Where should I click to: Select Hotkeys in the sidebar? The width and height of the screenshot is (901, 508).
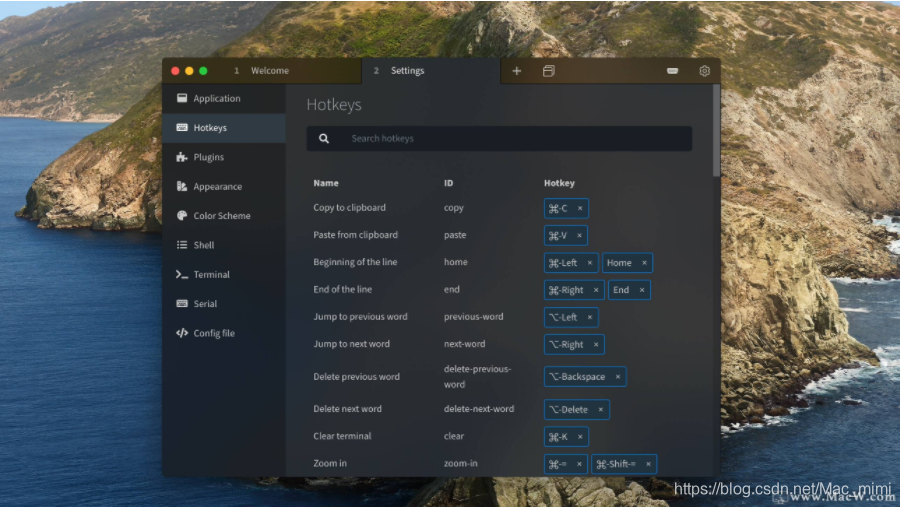click(224, 128)
